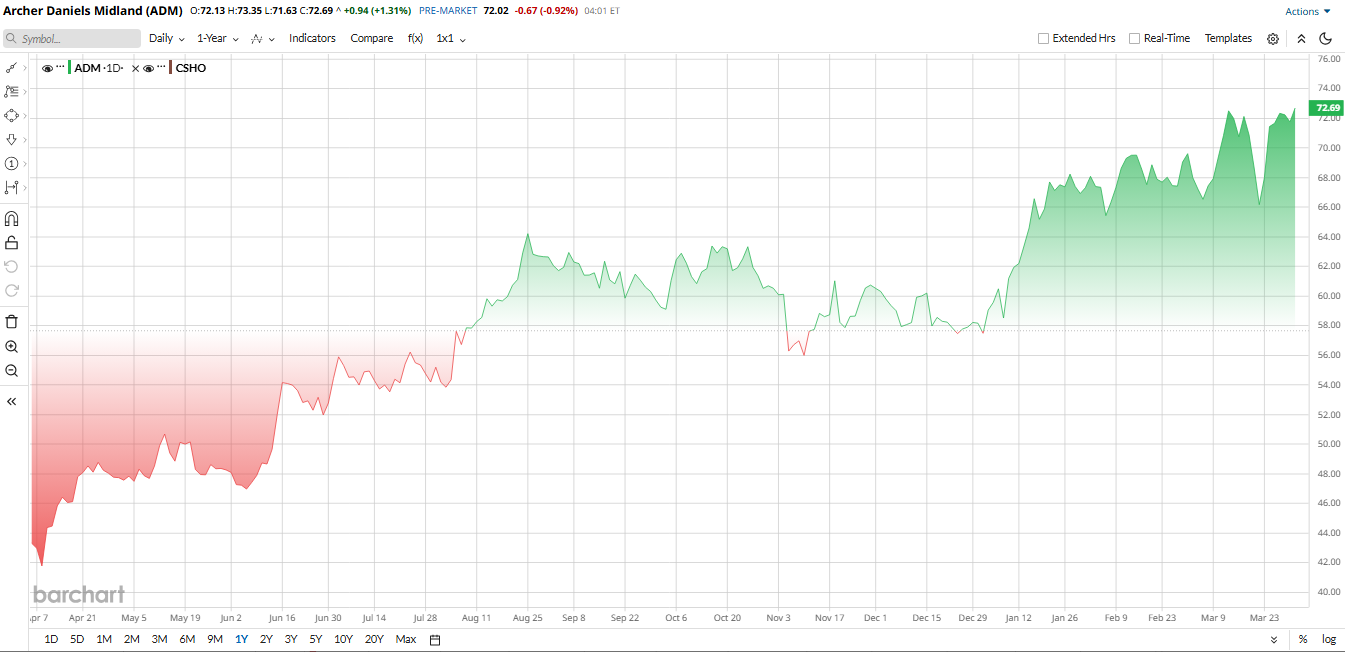Open the Templates menu
Image resolution: width=1345 pixels, height=652 pixels.
click(x=1228, y=38)
